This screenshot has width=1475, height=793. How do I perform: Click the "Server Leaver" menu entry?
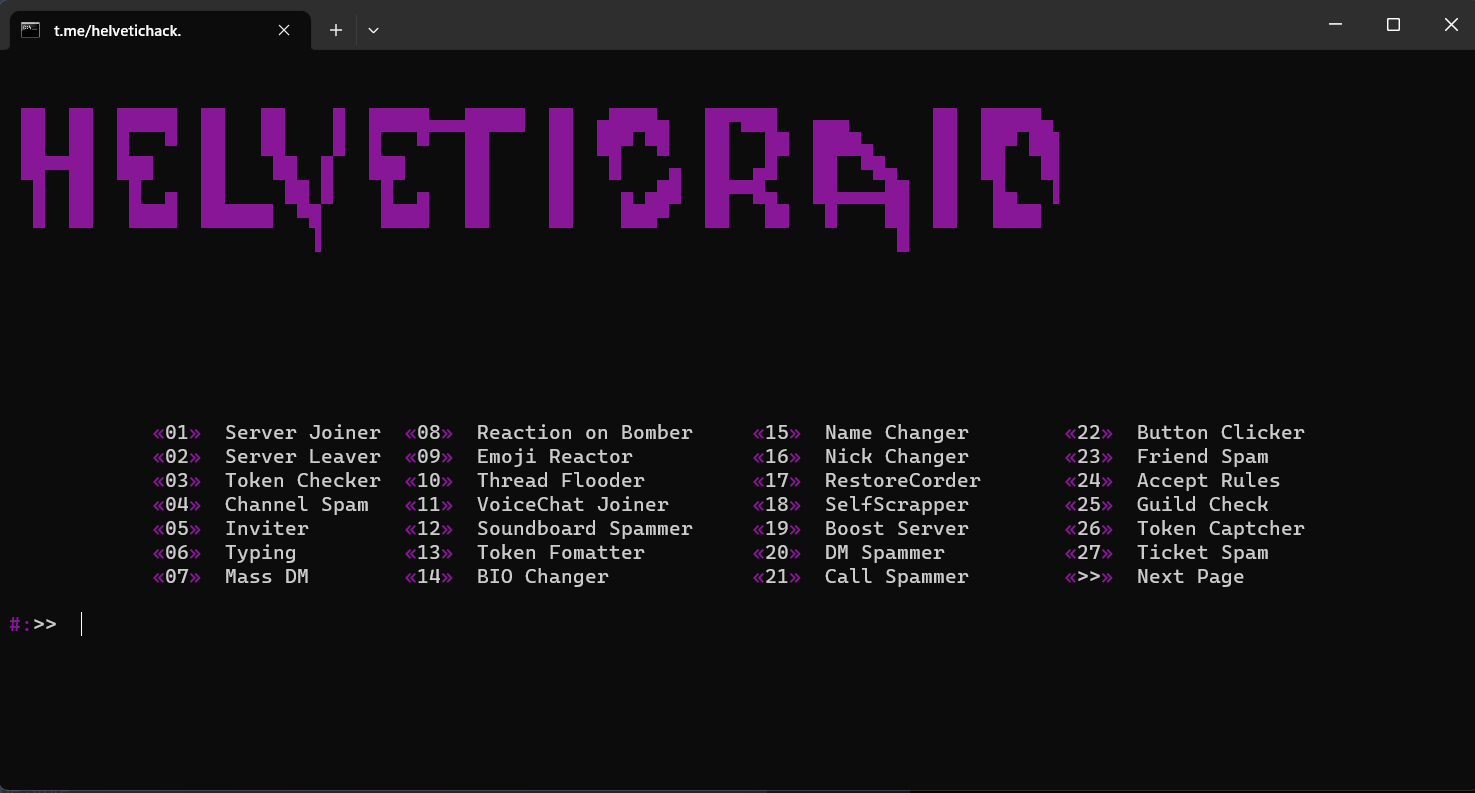pos(303,457)
